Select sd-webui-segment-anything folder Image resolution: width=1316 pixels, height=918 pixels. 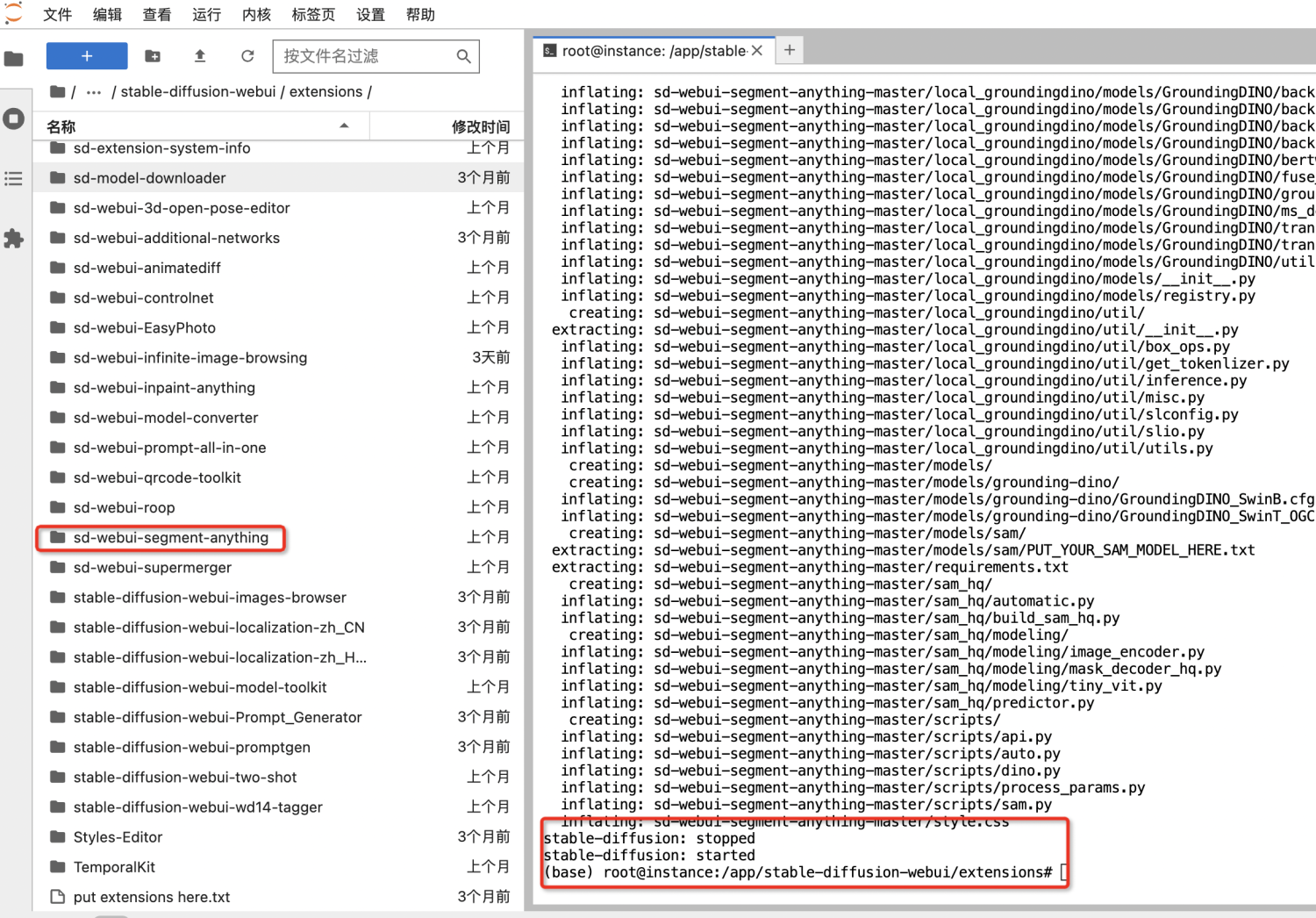[x=280, y=537]
